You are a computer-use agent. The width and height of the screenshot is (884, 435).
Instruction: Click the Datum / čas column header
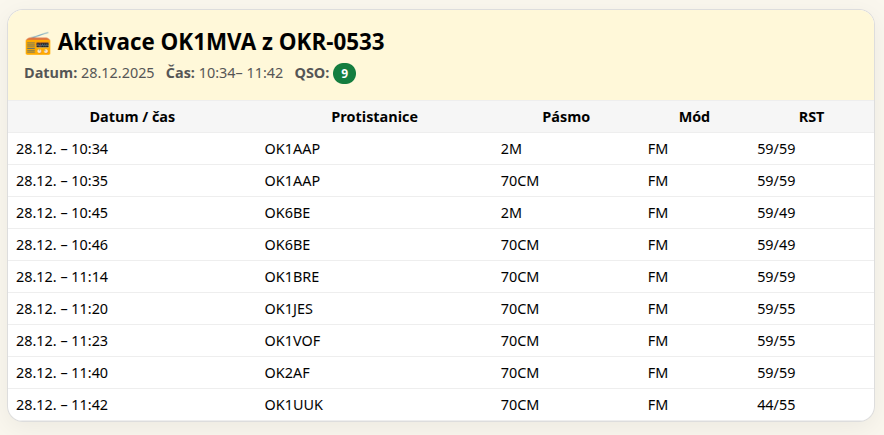coord(132,117)
